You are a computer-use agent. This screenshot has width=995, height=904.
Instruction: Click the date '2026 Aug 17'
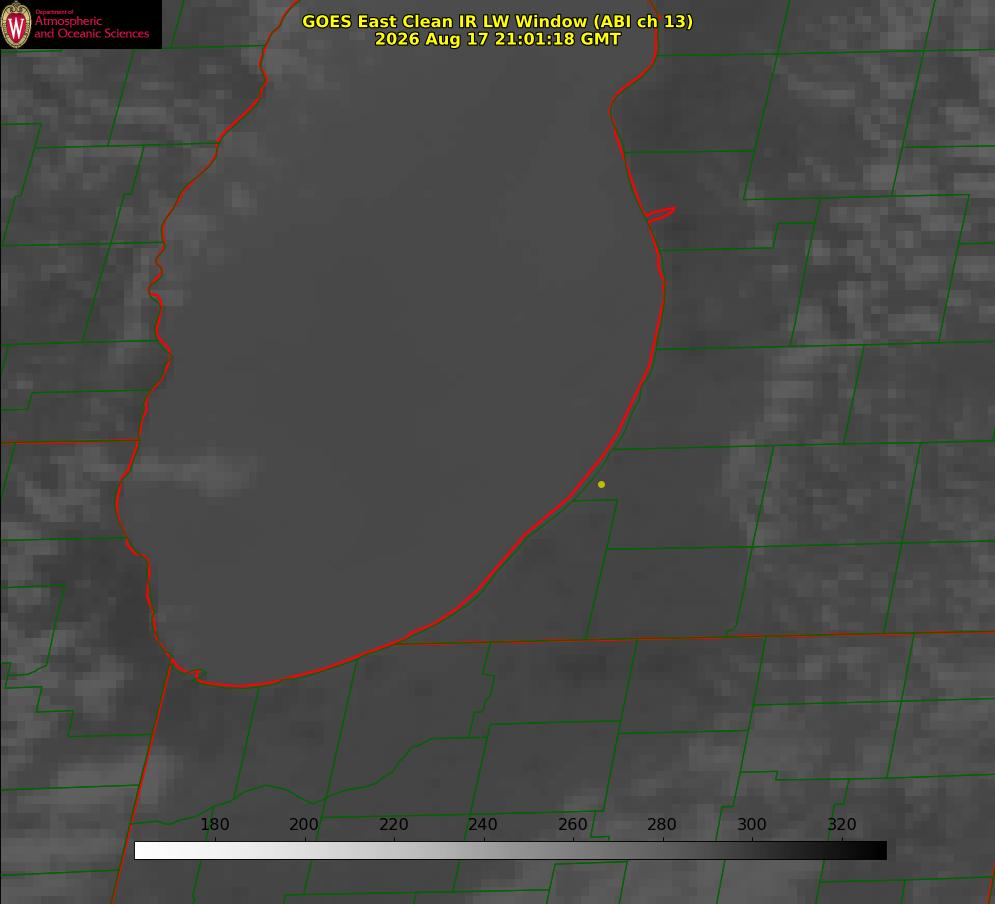click(x=432, y=39)
